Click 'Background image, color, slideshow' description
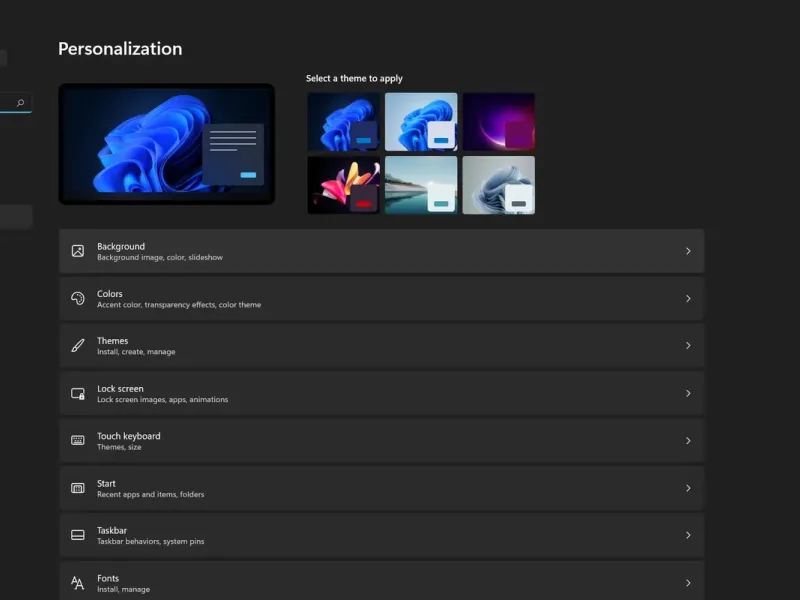The image size is (800, 600). pyautogui.click(x=160, y=258)
